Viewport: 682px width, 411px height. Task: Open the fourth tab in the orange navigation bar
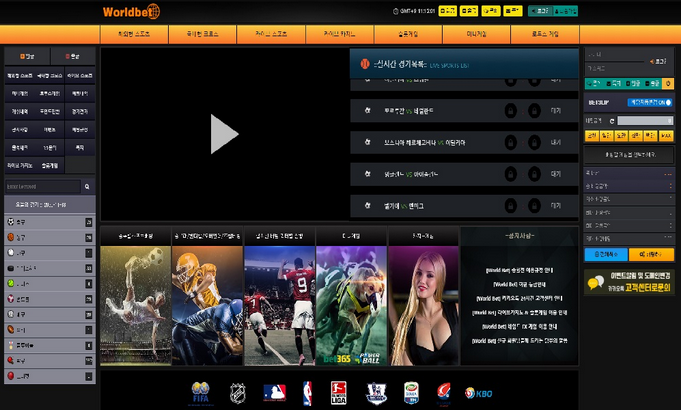pos(340,34)
